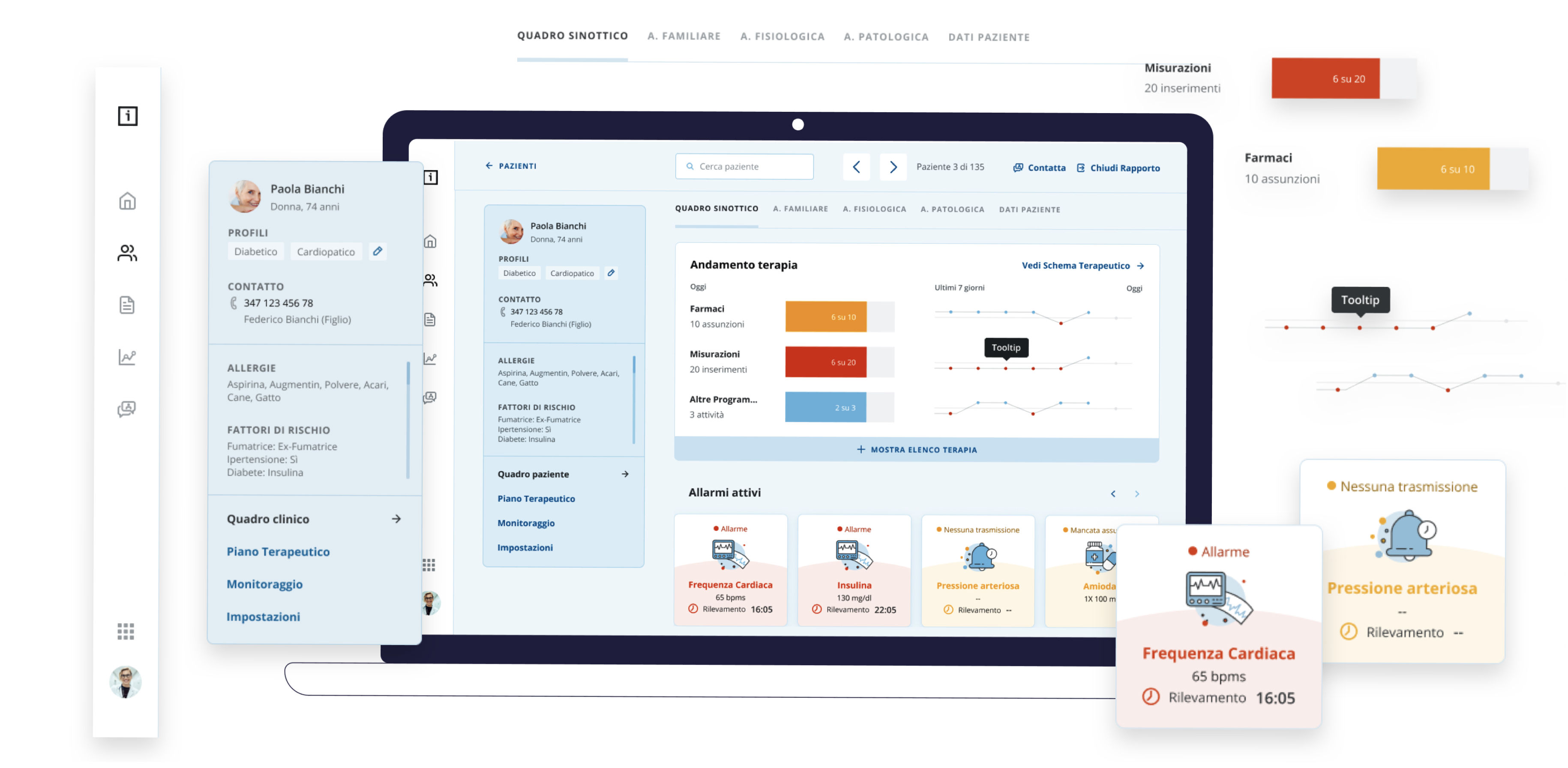This screenshot has width=1568, height=768.
Task: Open Impostazioni in enlarged patient card
Action: point(263,616)
